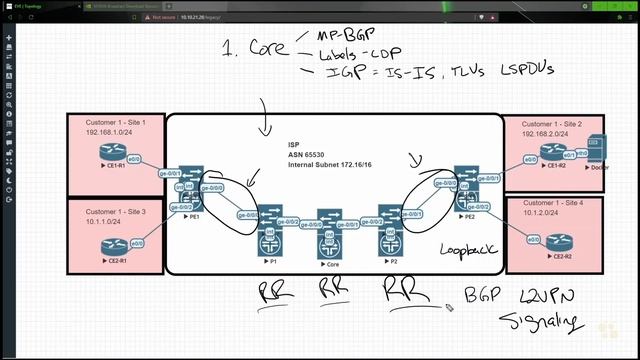Select the Docker server node
Image resolution: width=640 pixels, height=360 pixels.
click(597, 149)
